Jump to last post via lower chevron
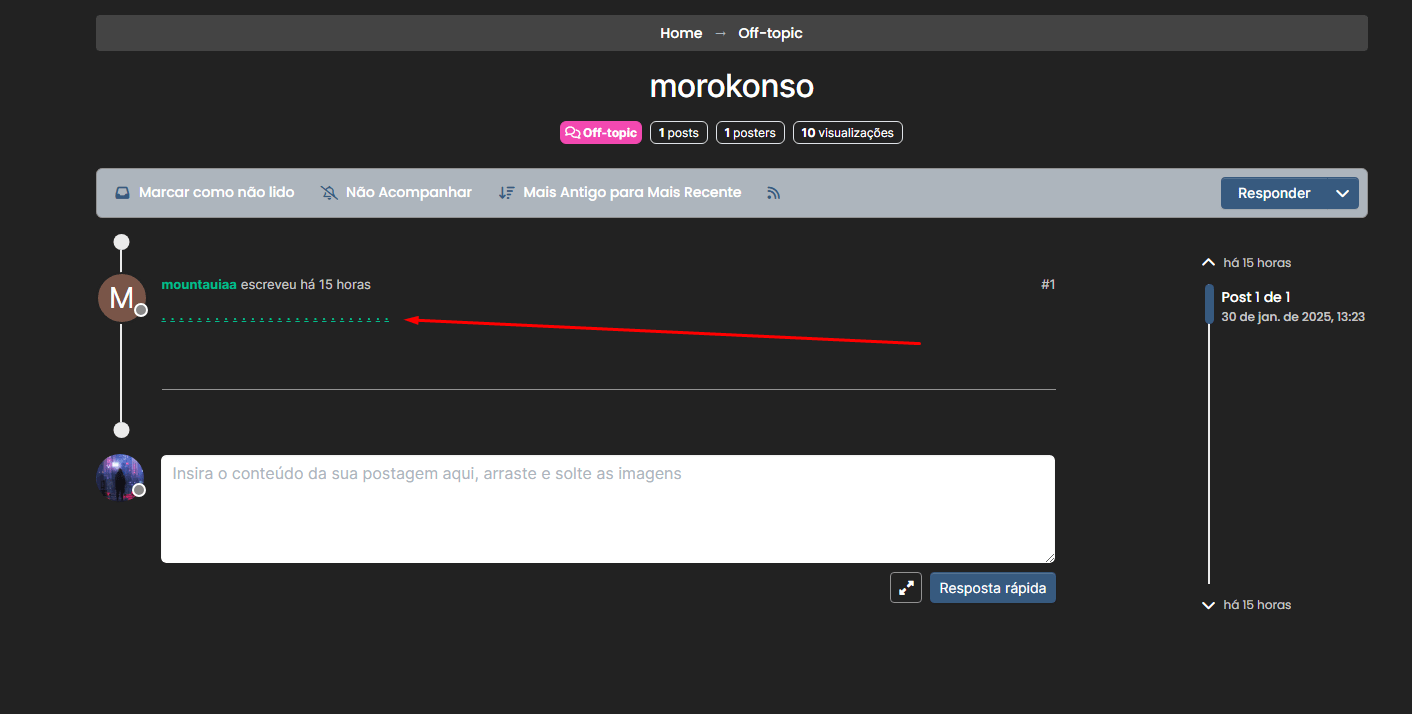 pos(1208,605)
